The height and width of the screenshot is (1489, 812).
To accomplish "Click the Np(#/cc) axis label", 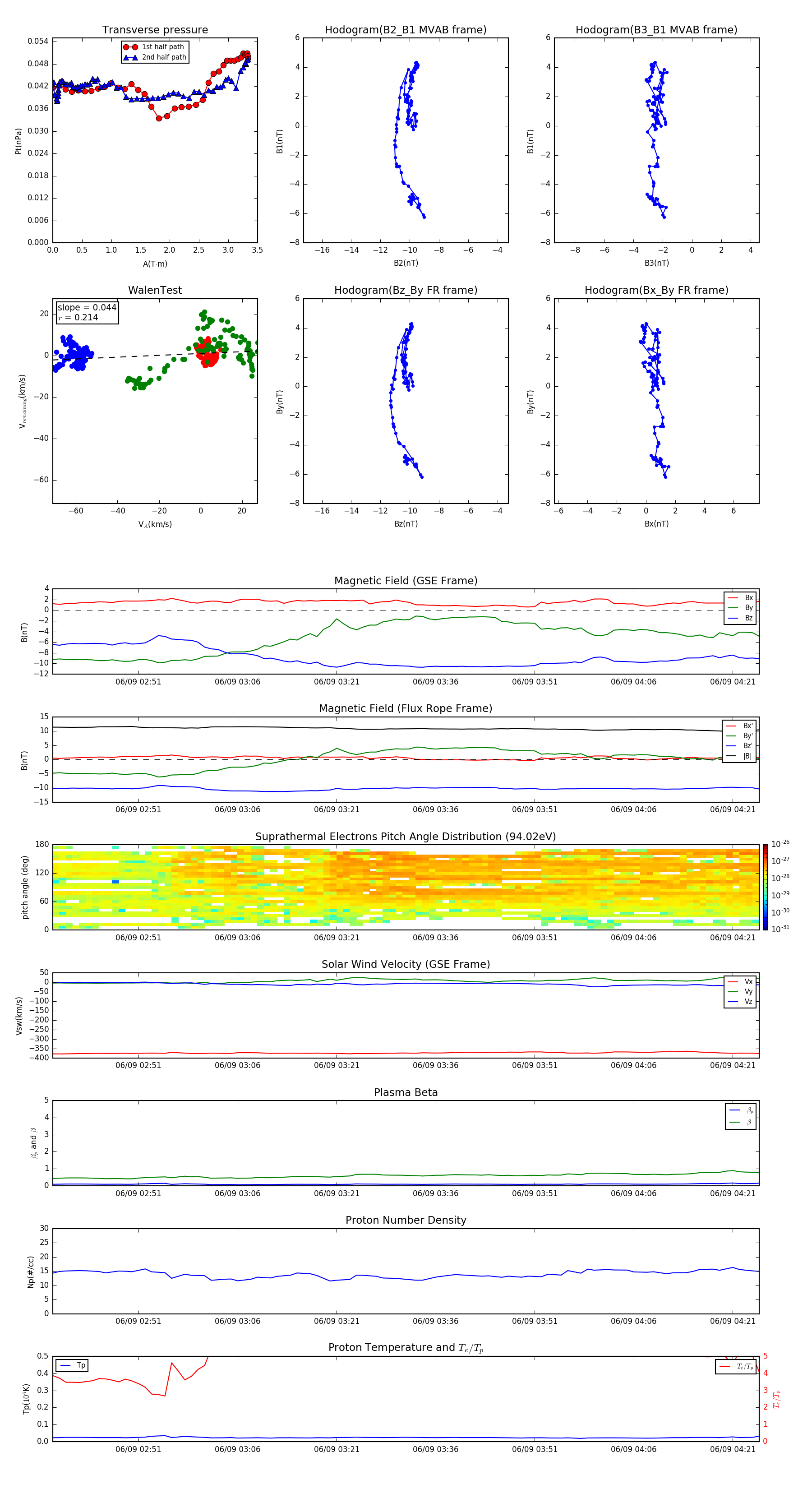I will pos(31,1272).
